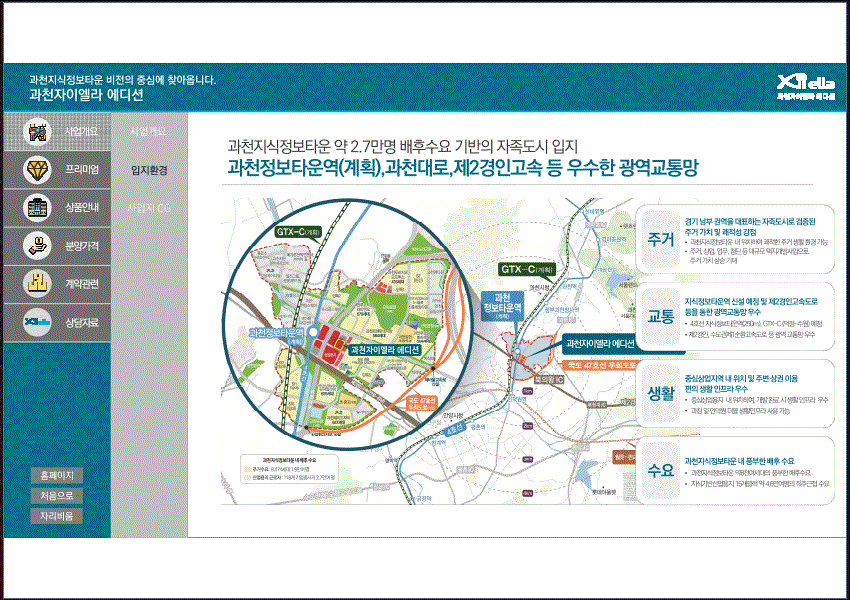Click the 처음으로 button
The image size is (850, 600).
click(57, 495)
